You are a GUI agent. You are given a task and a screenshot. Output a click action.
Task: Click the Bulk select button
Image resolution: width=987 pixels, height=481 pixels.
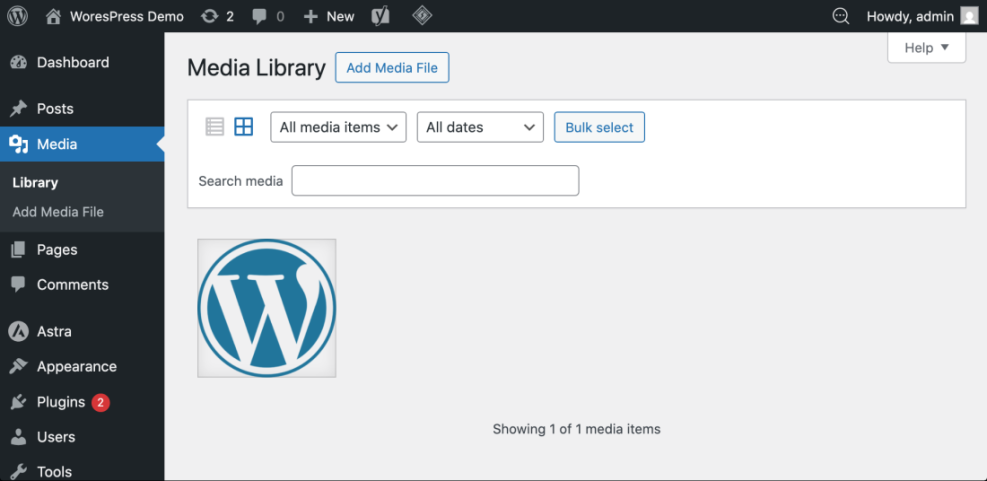click(x=599, y=127)
